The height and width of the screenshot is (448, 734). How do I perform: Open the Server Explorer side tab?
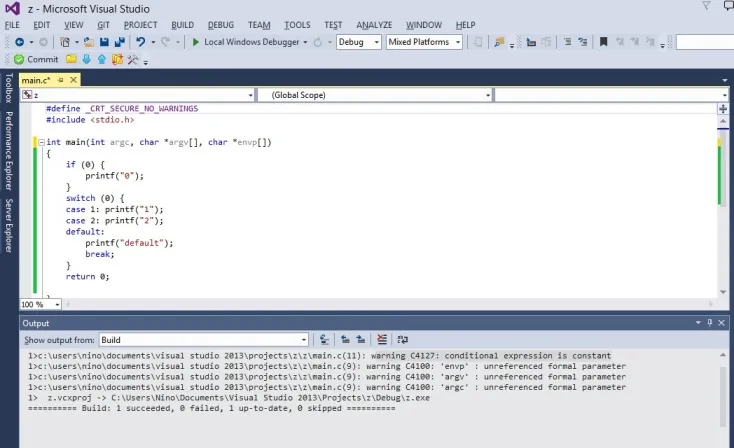click(x=8, y=225)
